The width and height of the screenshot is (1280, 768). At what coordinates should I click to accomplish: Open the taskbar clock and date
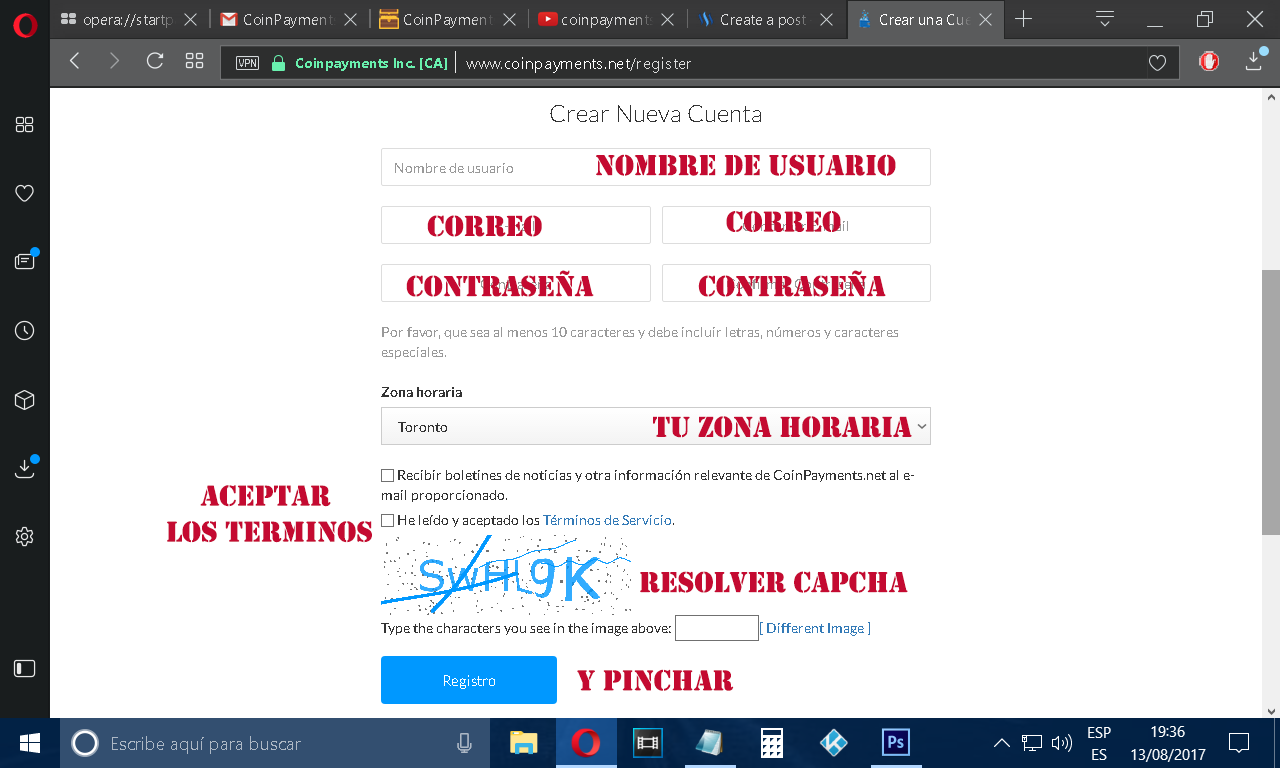pos(1168,743)
